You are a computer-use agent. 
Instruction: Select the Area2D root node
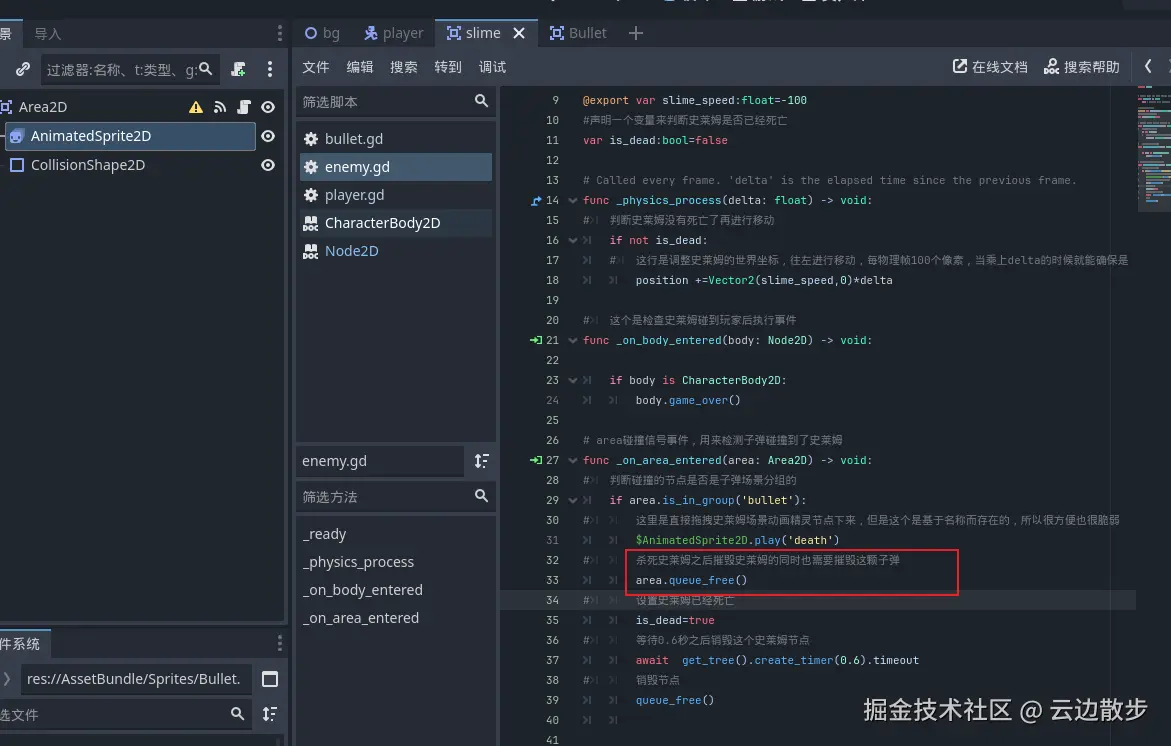pyautogui.click(x=43, y=107)
